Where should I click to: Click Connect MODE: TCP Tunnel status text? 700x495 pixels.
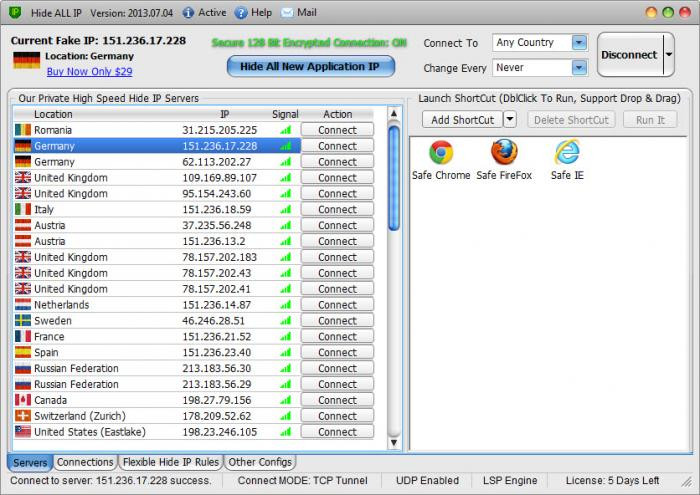pos(303,481)
